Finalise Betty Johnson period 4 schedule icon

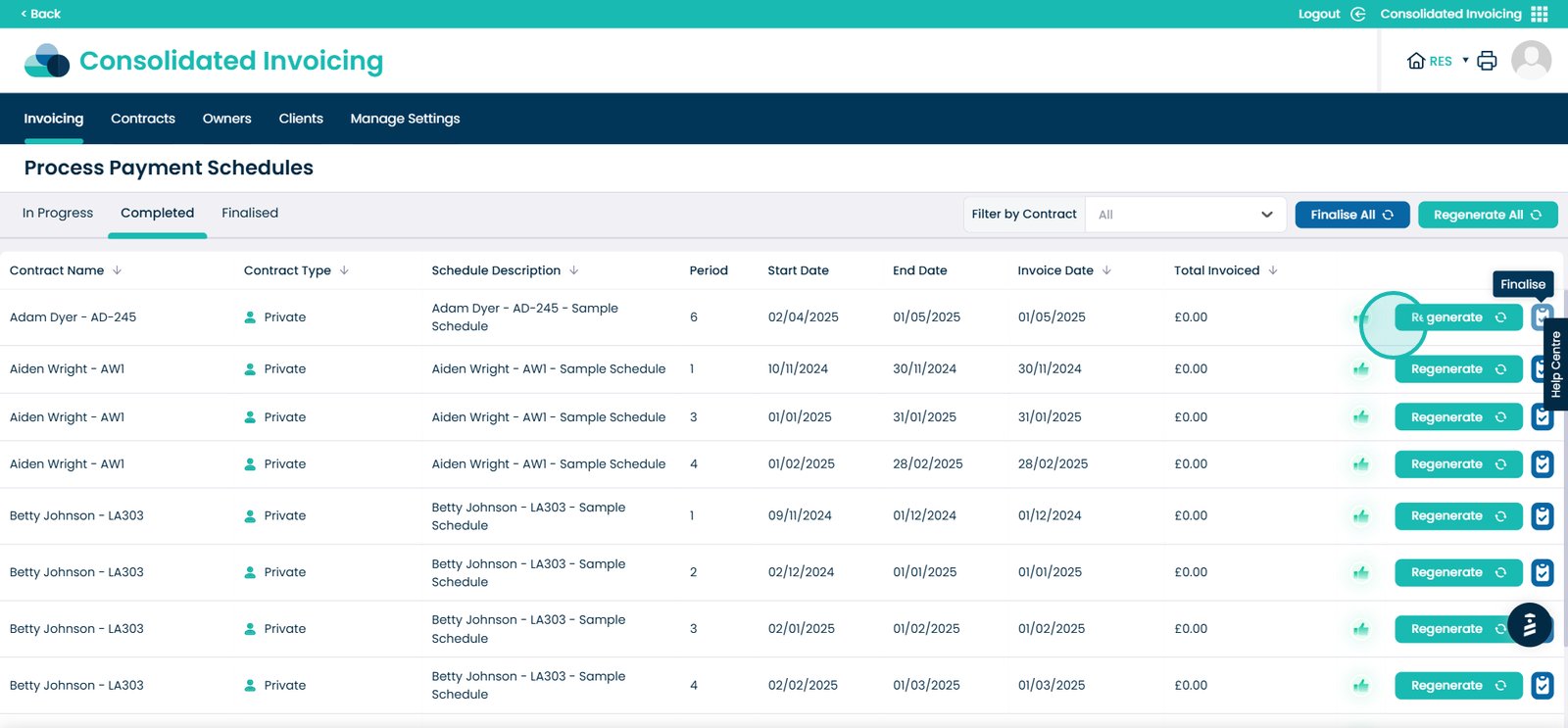pos(1542,686)
